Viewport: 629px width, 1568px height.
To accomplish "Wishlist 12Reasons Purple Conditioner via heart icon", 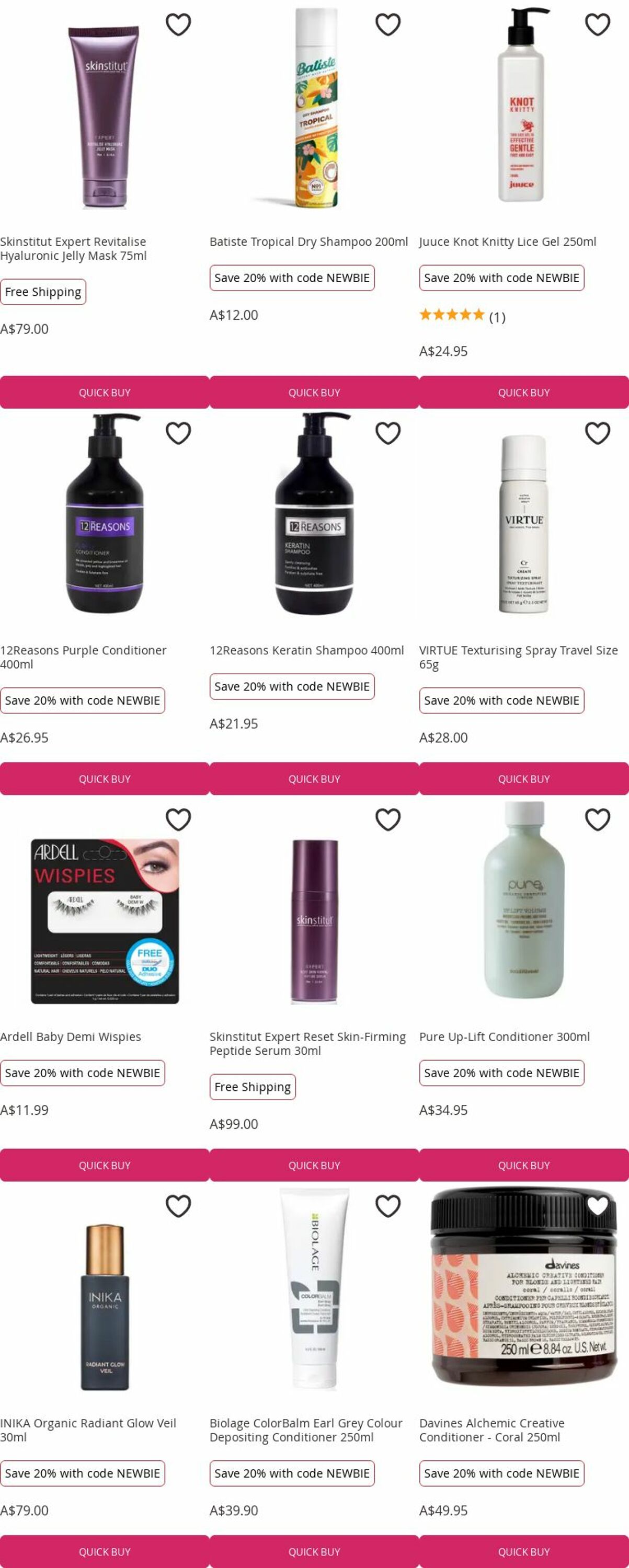I will (x=178, y=433).
